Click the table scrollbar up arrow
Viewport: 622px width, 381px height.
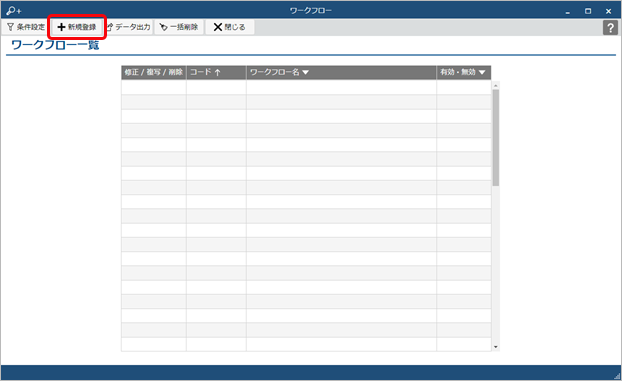point(495,85)
